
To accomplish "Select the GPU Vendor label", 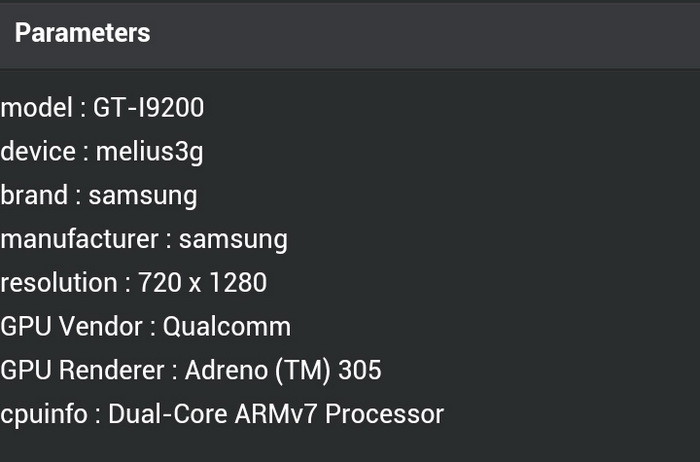I will click(x=75, y=326).
